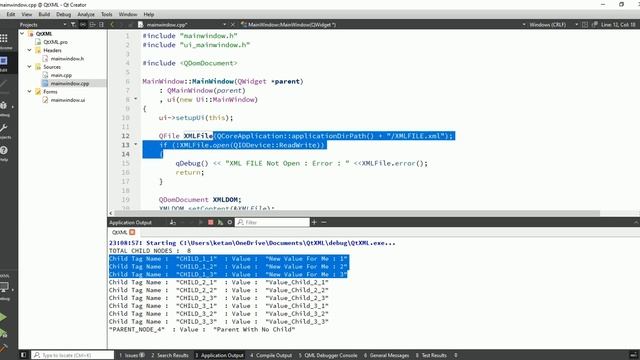Open the Welcome mode grid icon
The width and height of the screenshot is (640, 360).
click(x=4, y=38)
